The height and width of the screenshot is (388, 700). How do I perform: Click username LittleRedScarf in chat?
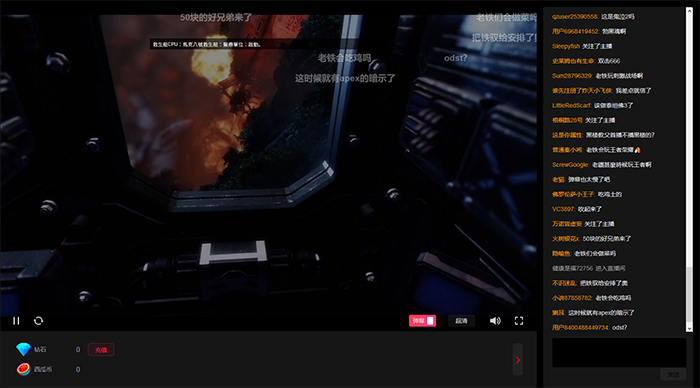[572, 105]
